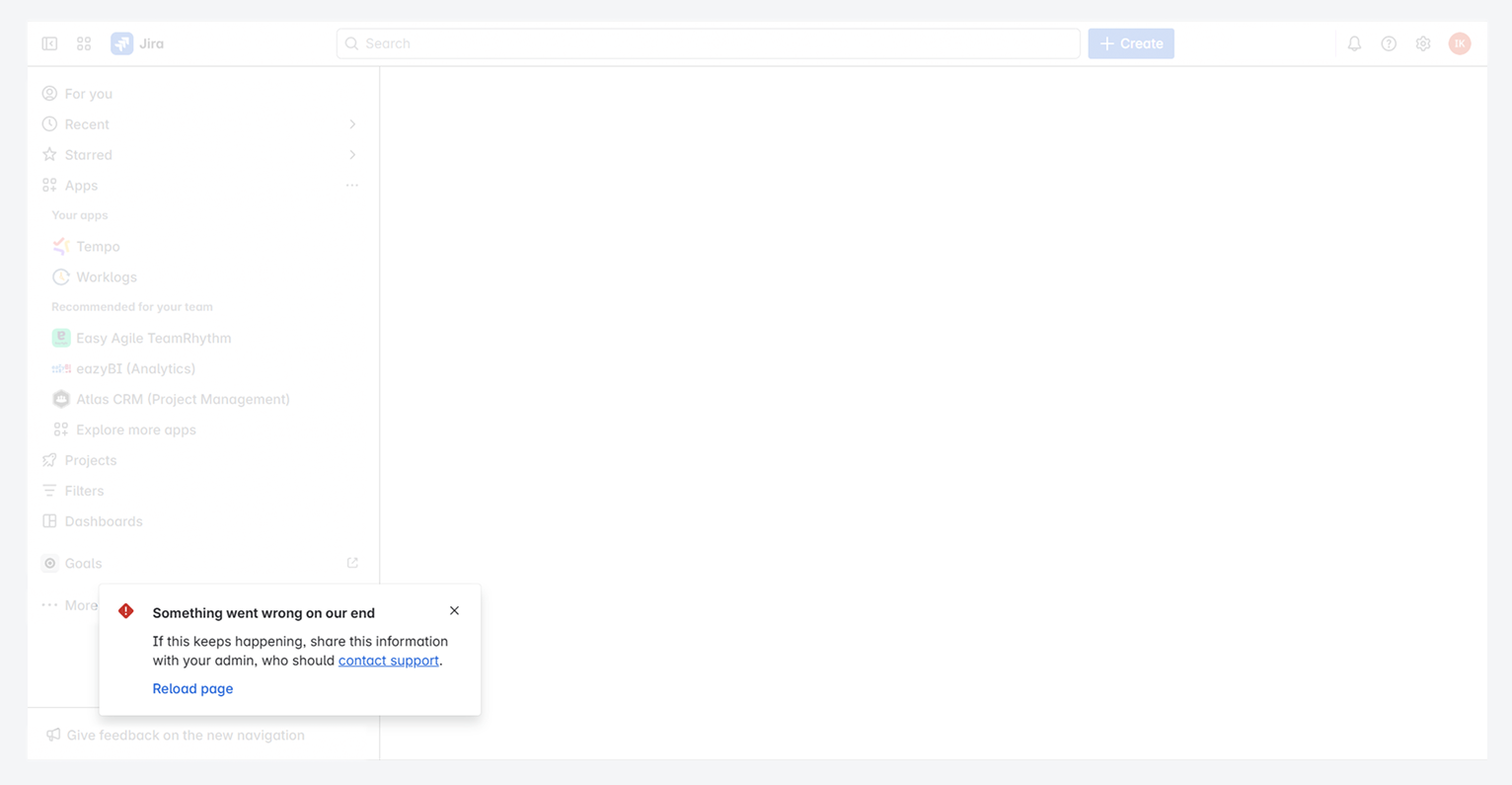
Task: Open the settings gear icon
Action: pos(1423,43)
